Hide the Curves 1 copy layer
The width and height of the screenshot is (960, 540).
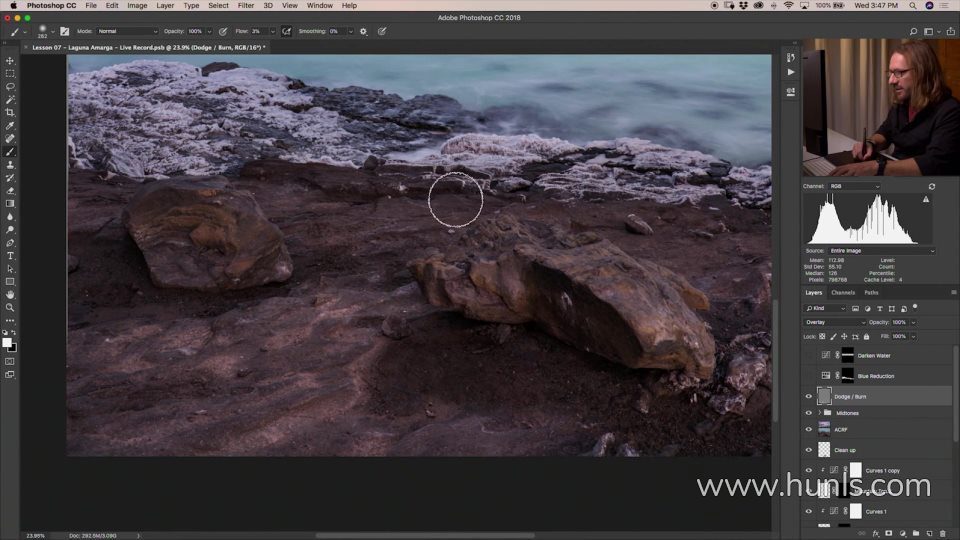(808, 470)
